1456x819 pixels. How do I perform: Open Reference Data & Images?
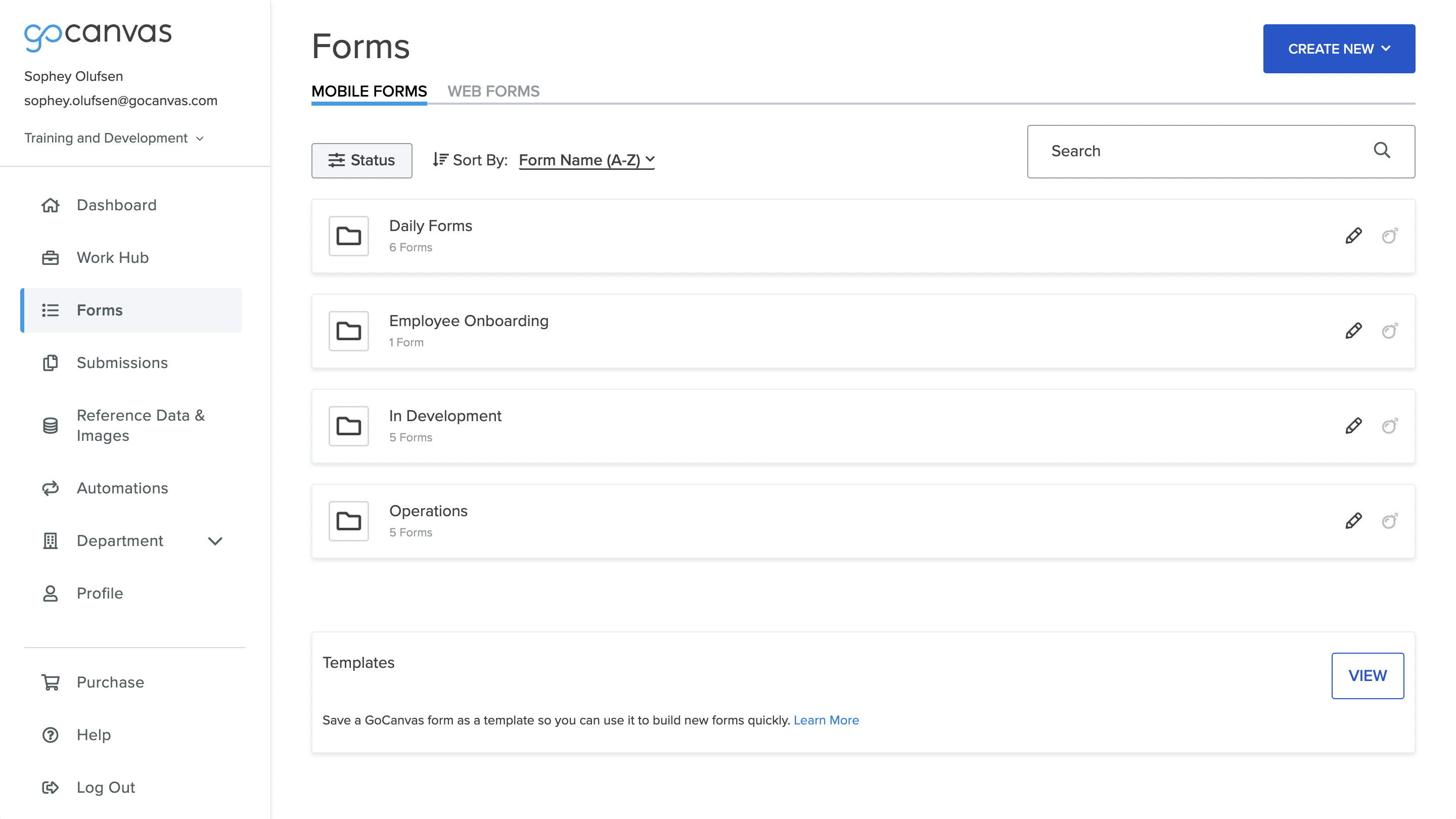pos(141,425)
